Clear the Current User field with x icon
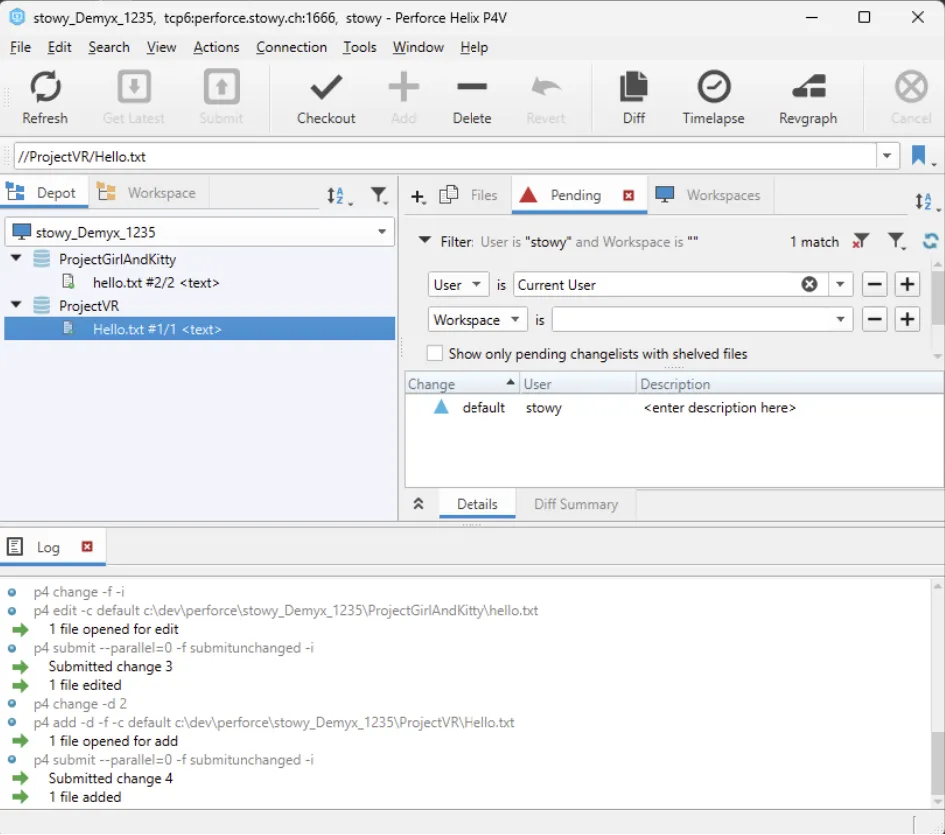Screen dimensions: 945x835 pos(809,284)
